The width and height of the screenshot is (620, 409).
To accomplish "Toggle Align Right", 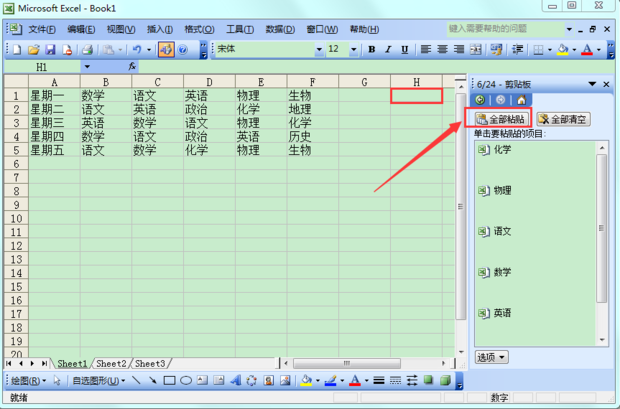I will point(459,49).
